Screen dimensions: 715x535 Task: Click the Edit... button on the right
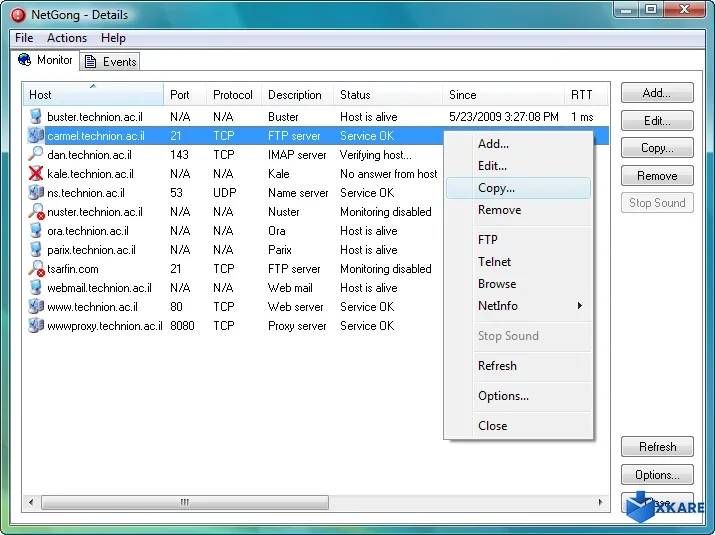[657, 120]
